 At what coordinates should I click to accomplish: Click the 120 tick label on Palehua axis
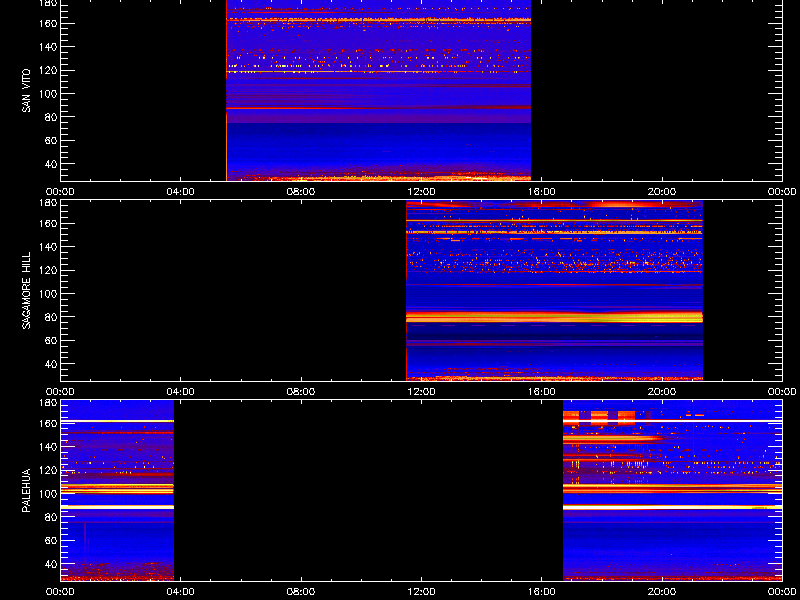[50, 470]
